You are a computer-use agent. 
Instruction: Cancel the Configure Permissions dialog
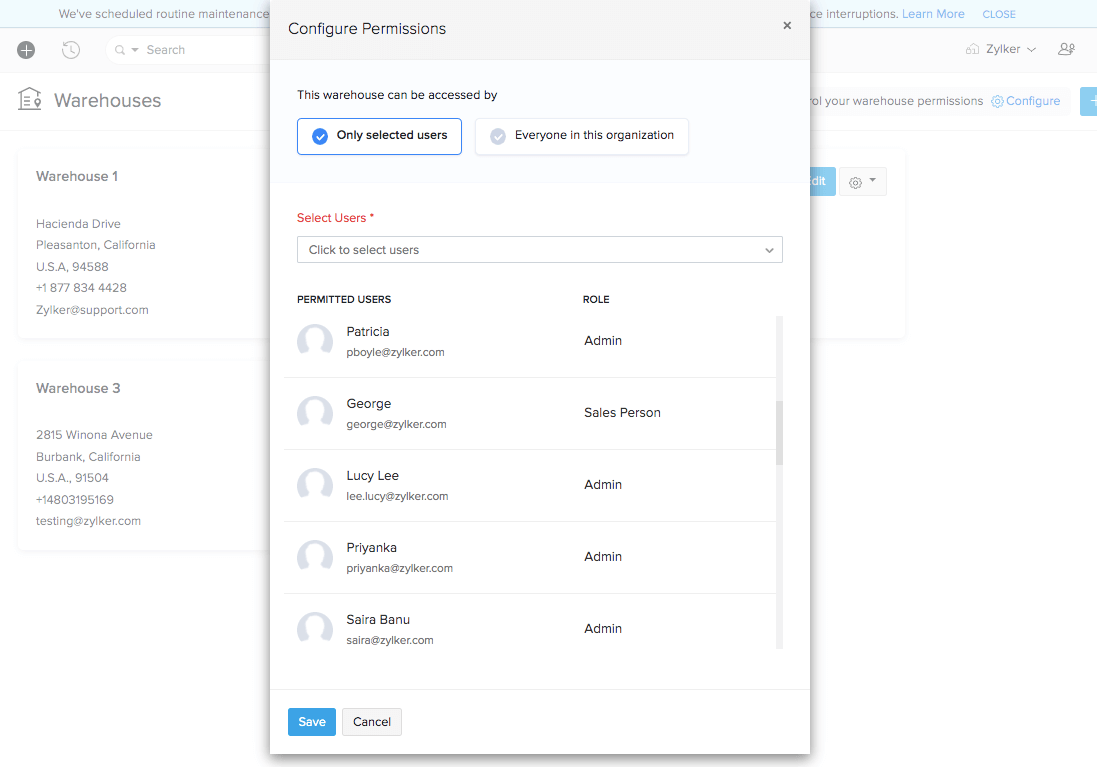[371, 721]
